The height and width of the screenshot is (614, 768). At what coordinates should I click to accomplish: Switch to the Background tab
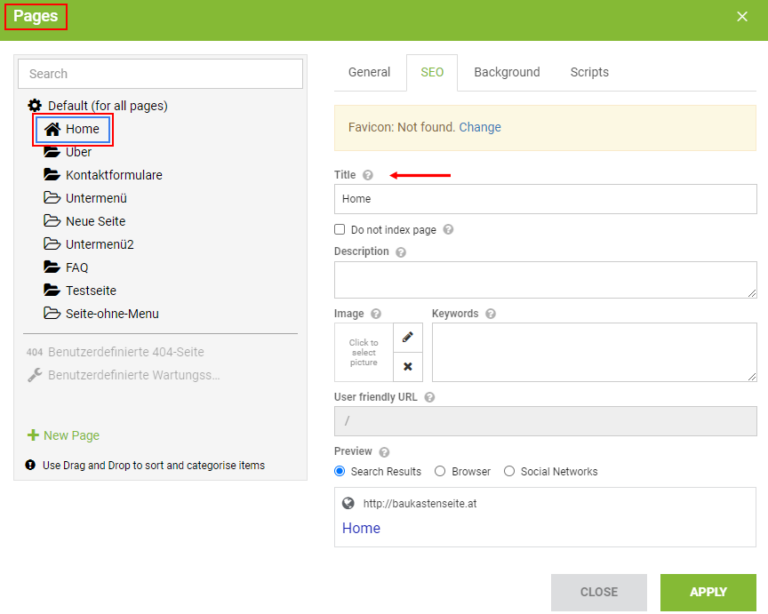507,72
